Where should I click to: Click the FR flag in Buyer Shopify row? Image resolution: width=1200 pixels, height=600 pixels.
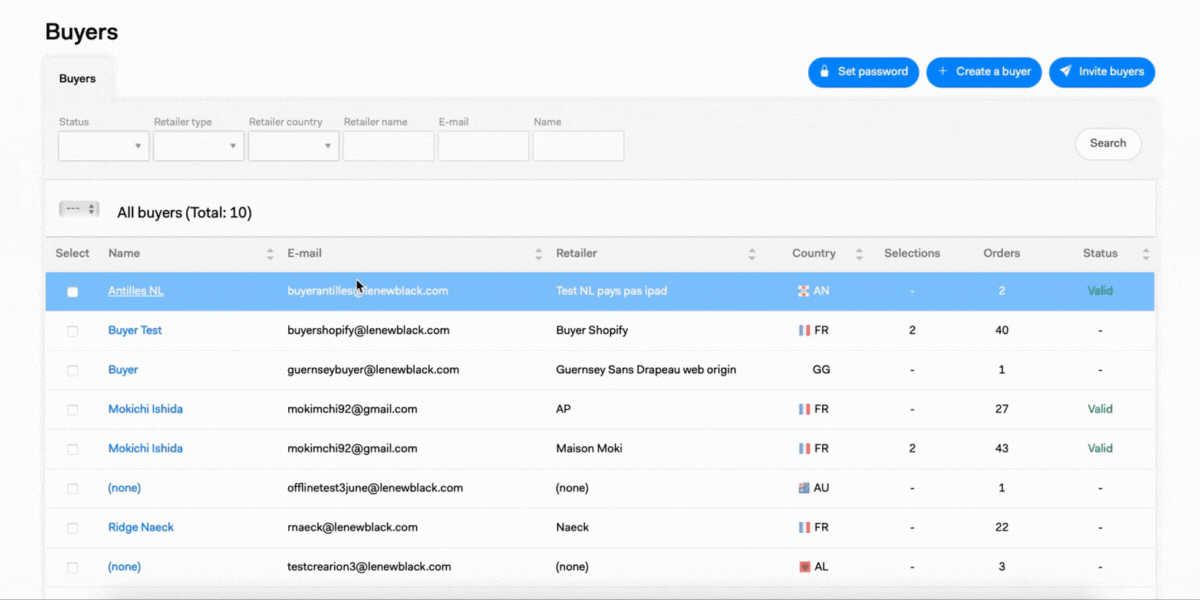coord(803,330)
